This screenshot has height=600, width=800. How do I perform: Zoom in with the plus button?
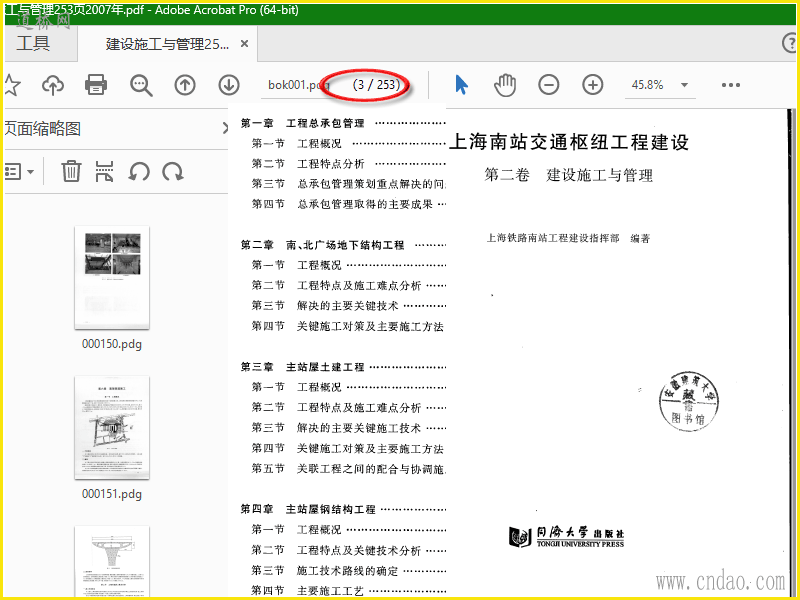(x=592, y=85)
